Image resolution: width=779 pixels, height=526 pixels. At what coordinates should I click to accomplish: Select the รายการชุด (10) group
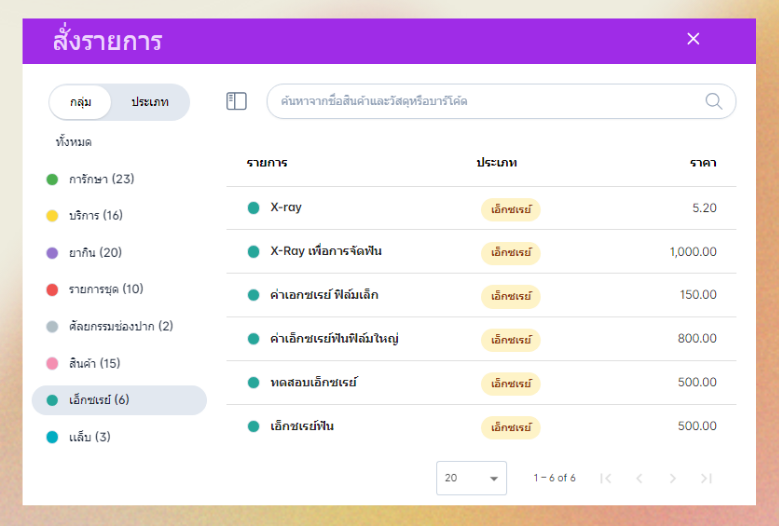pyautogui.click(x=119, y=290)
